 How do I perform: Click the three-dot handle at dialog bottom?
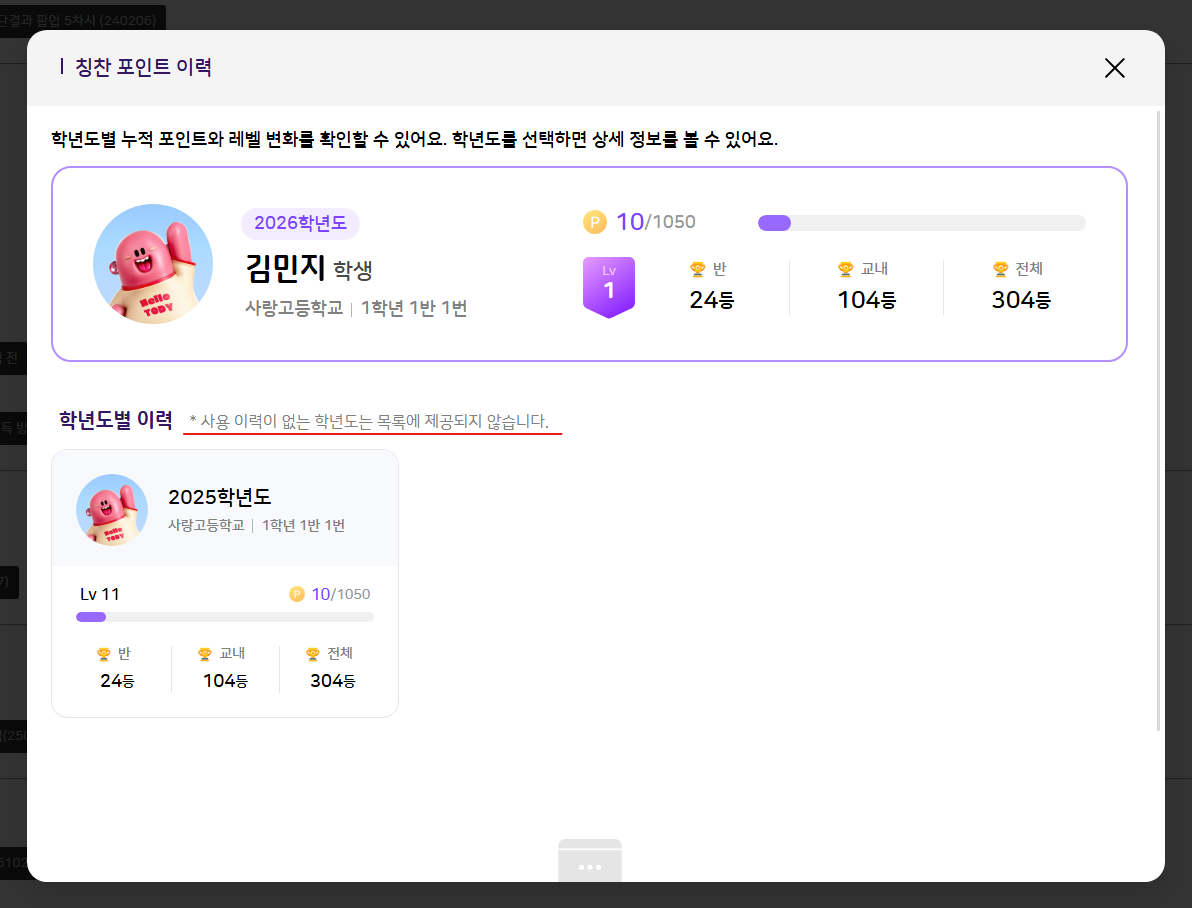[590, 866]
